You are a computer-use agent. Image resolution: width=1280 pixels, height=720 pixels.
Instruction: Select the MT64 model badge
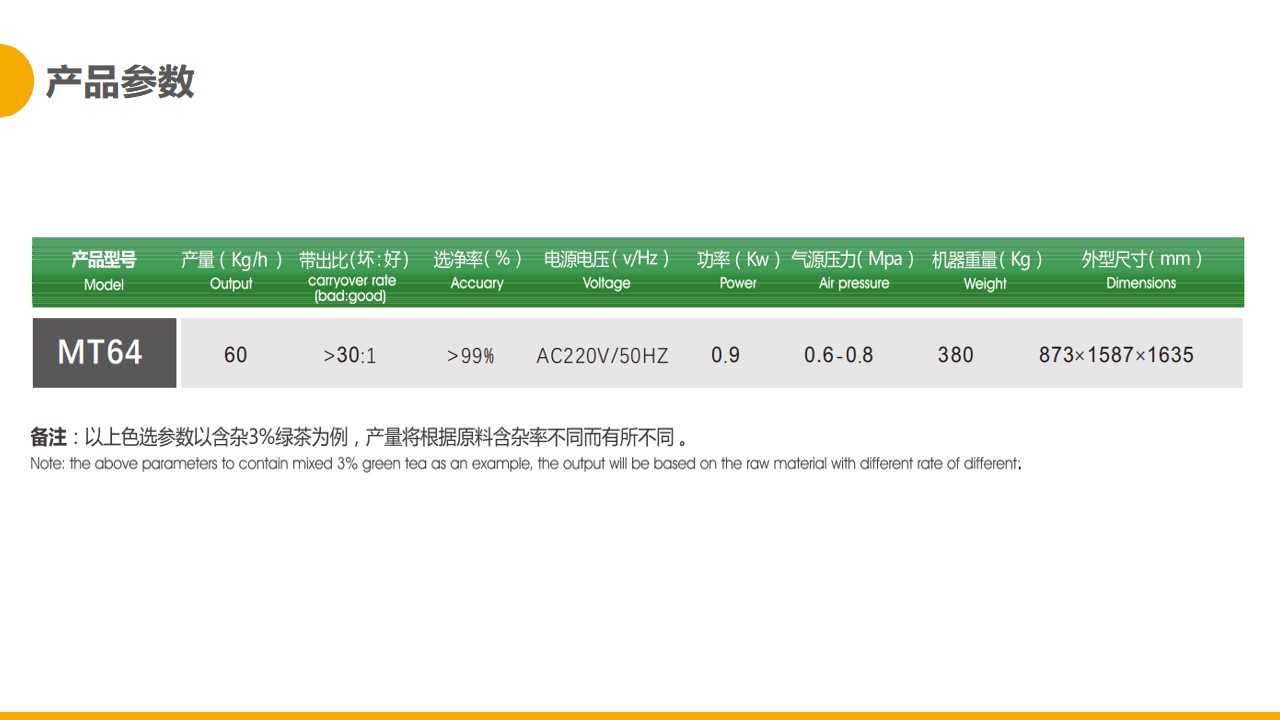click(104, 352)
